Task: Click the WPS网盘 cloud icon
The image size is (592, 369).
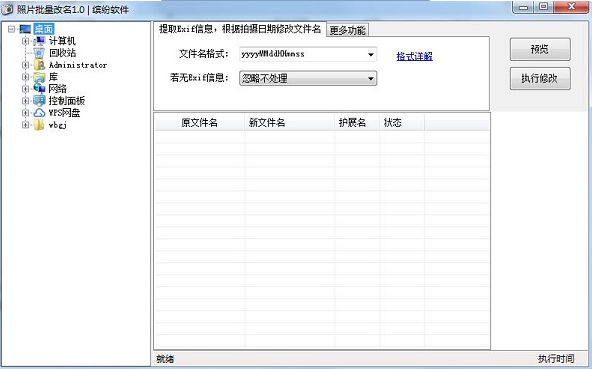Action: [39, 113]
